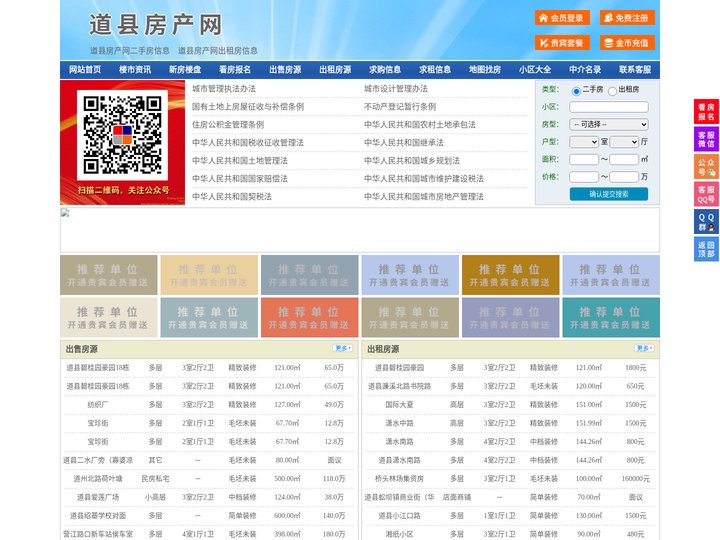Open the 城市设计管理办法 article link
Viewport: 720px width, 540px height.
[x=396, y=89]
